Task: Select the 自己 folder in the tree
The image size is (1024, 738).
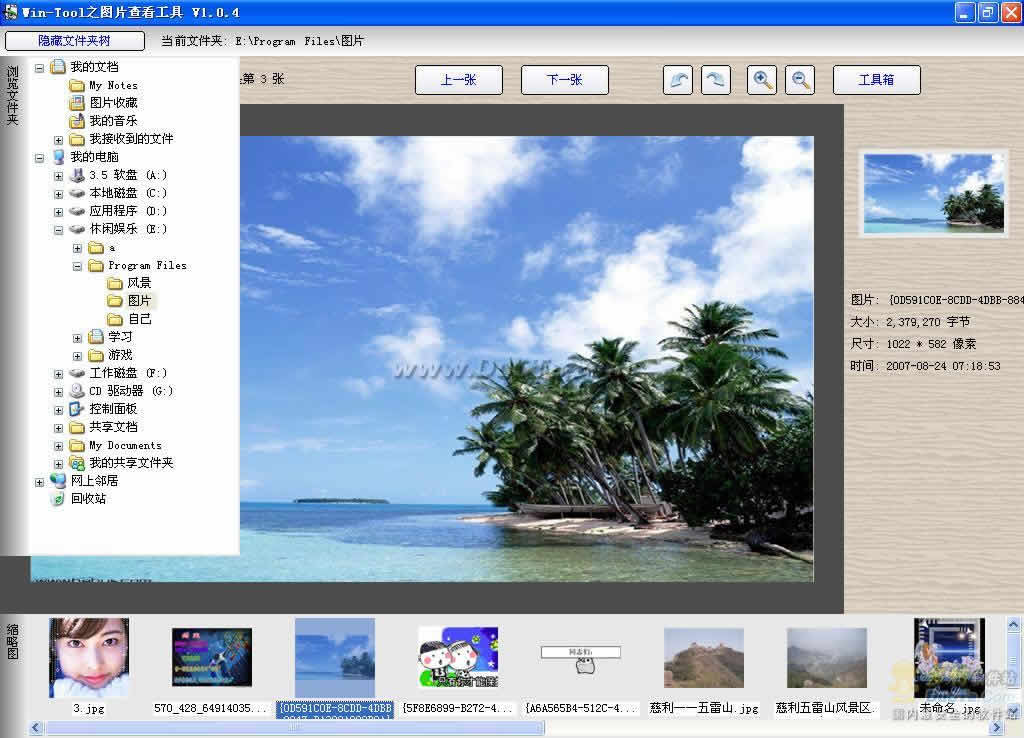Action: (139, 319)
